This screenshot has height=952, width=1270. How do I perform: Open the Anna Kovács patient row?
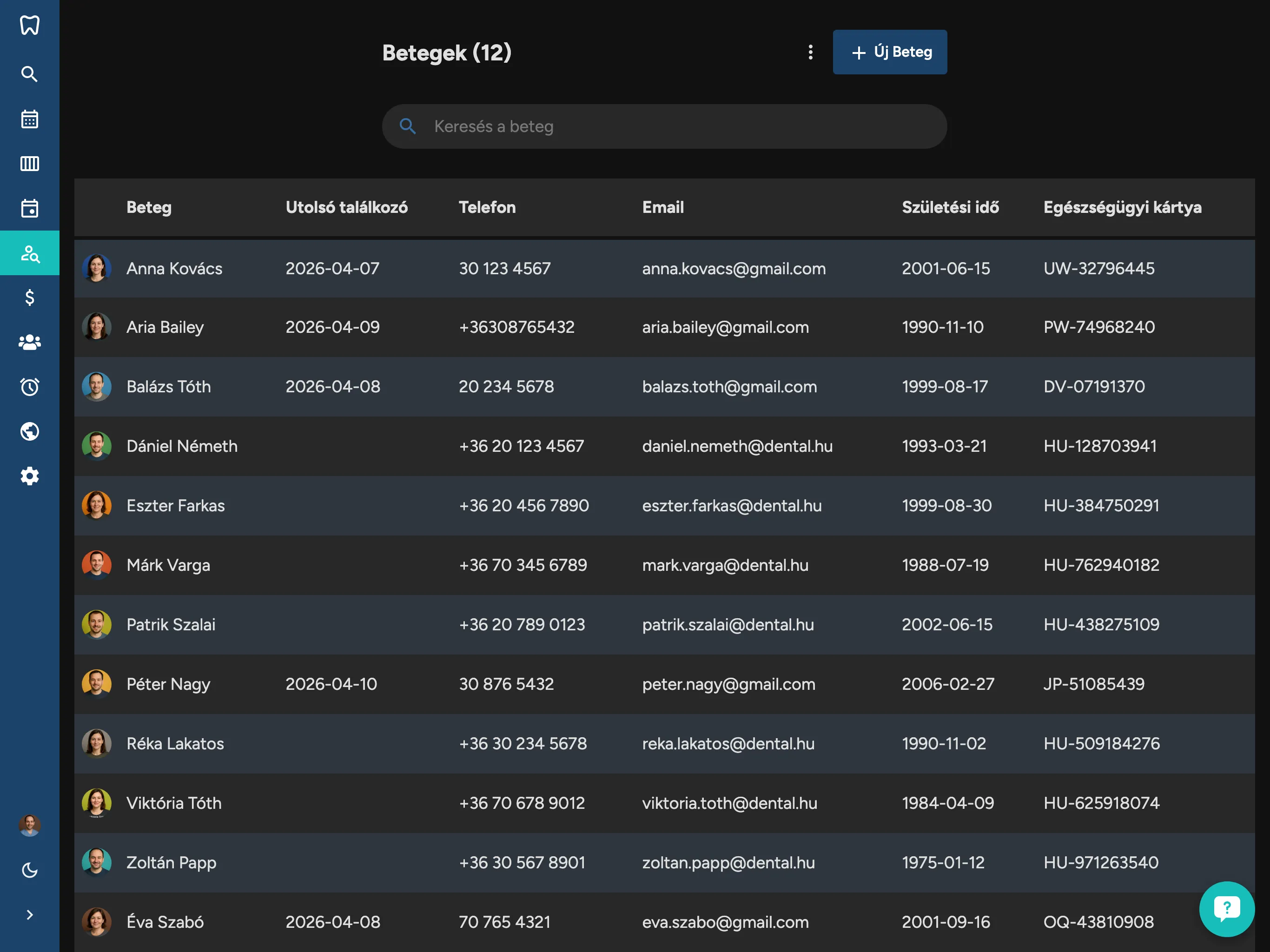tap(174, 268)
